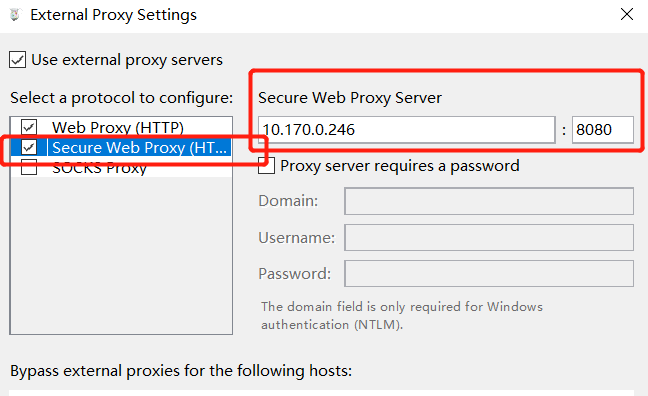Click the Username input field
Image resolution: width=648 pixels, height=396 pixels.
click(489, 237)
